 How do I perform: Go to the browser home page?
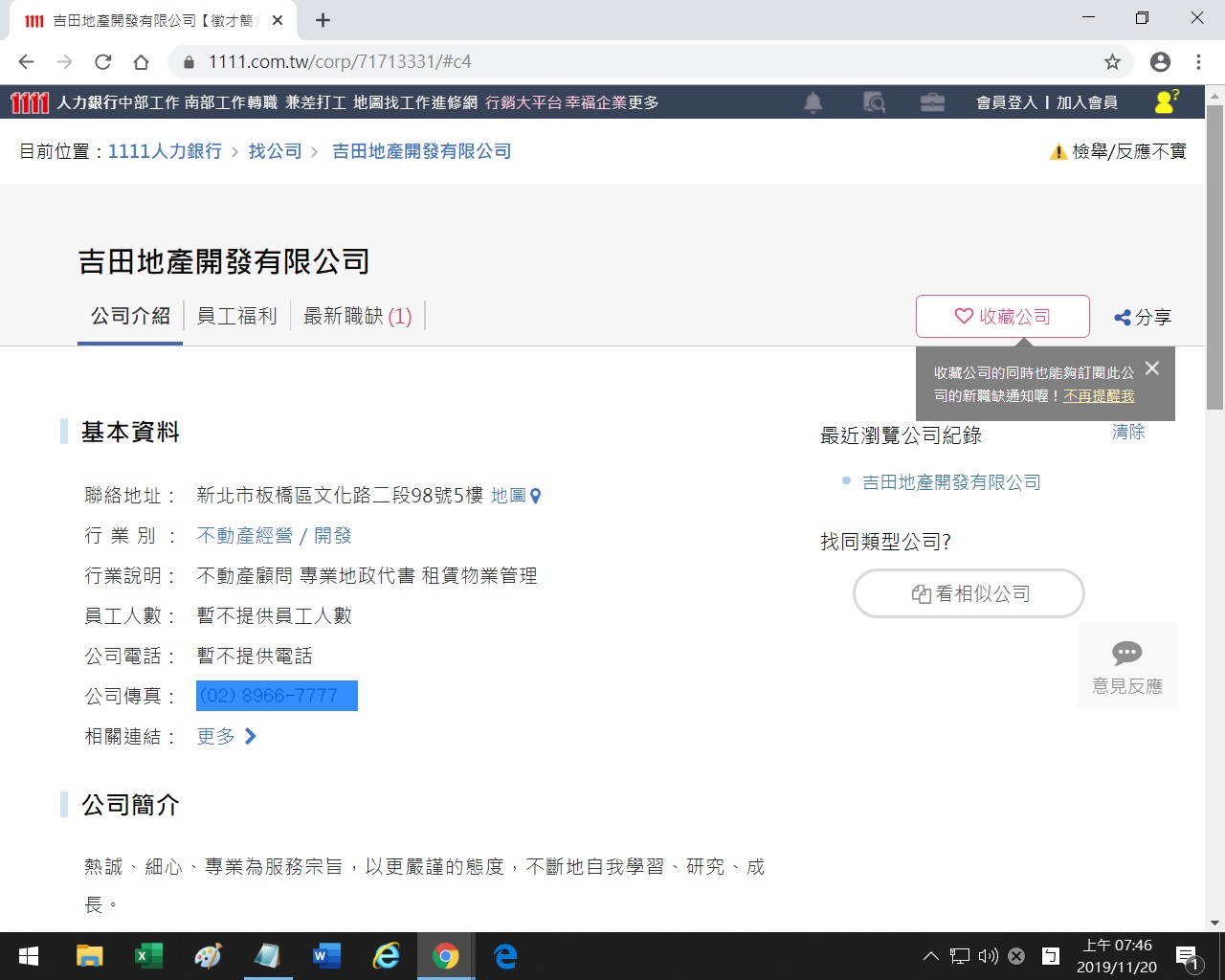pos(142,62)
